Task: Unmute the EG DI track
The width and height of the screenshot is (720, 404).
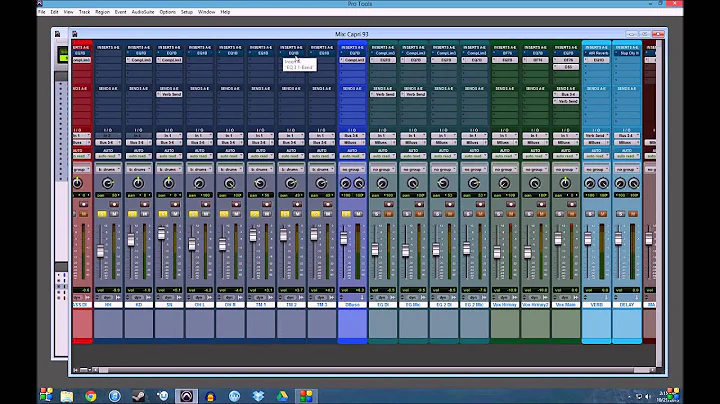Action: point(388,214)
